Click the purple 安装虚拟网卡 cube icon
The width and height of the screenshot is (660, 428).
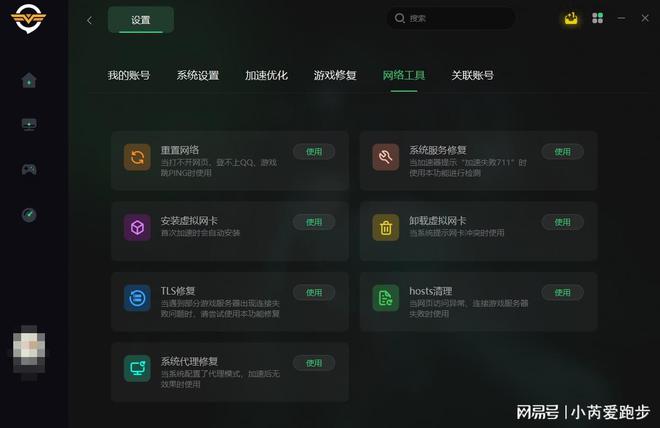[x=137, y=228]
